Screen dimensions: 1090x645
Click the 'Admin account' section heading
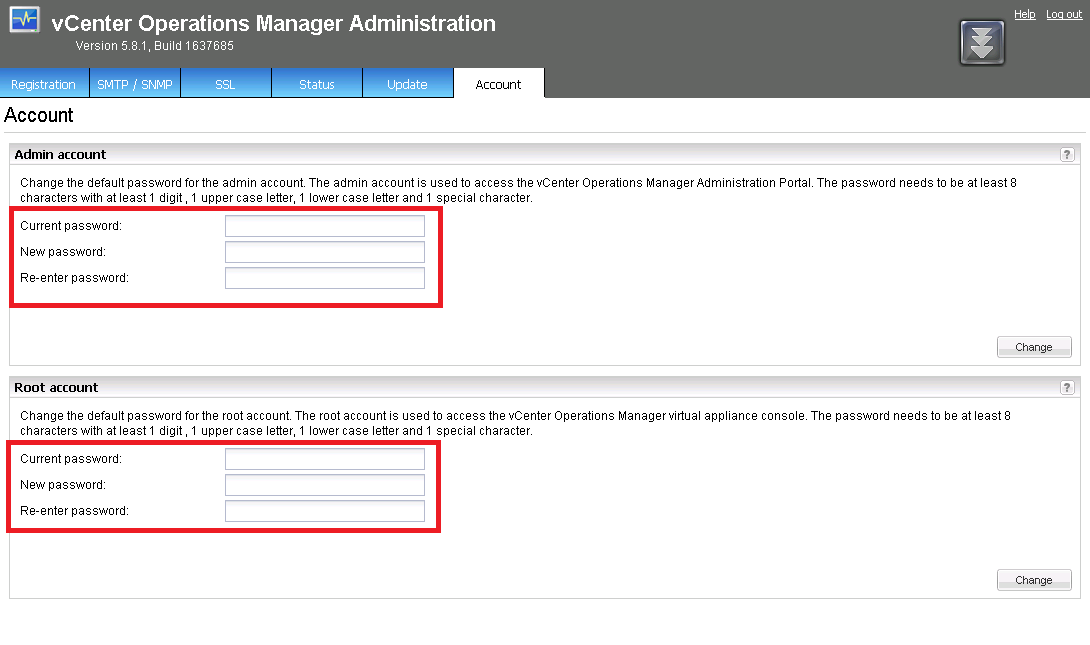click(x=60, y=154)
